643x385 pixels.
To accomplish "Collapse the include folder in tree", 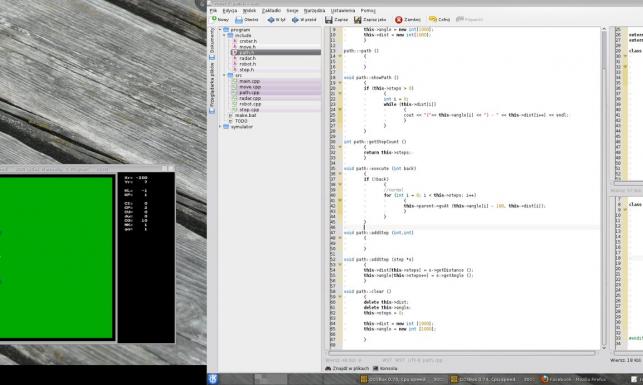I will [x=224, y=36].
